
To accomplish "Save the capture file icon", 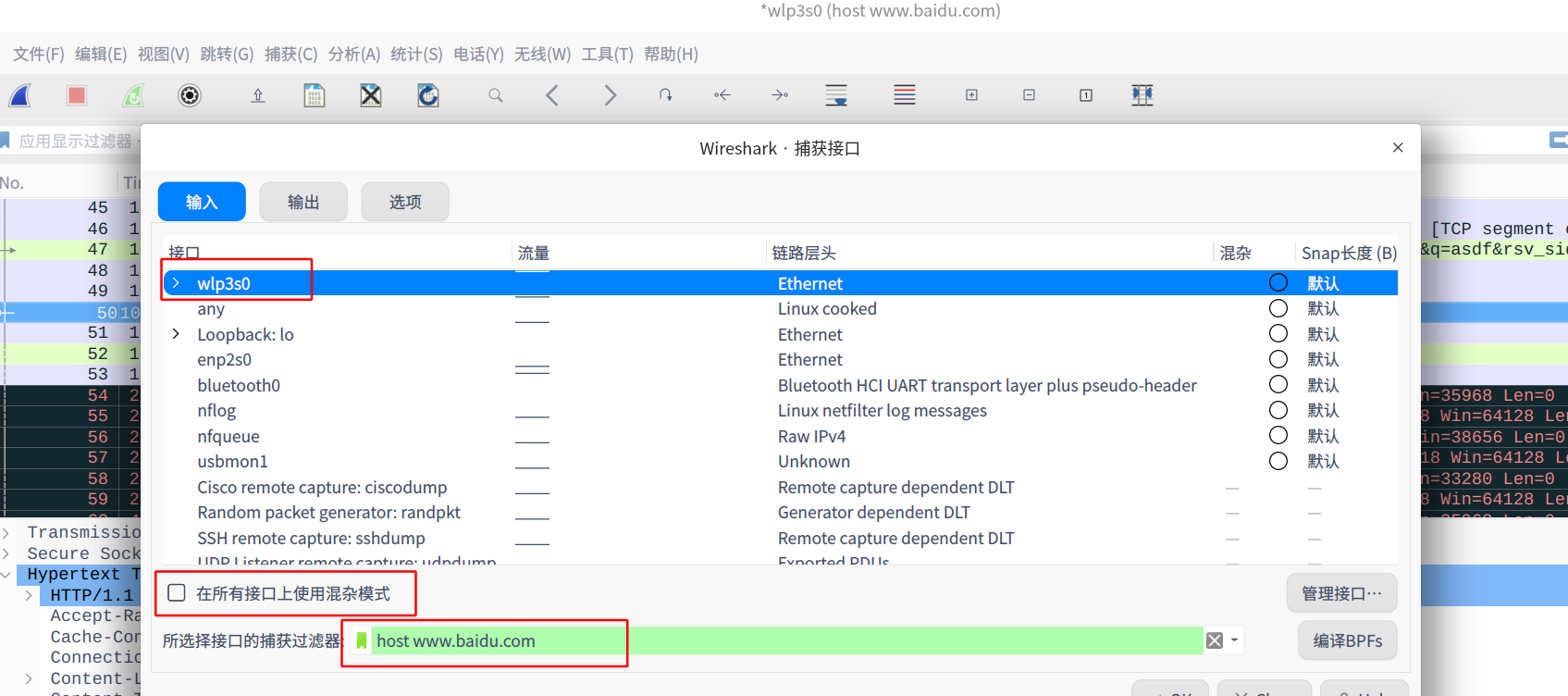I will [315, 95].
